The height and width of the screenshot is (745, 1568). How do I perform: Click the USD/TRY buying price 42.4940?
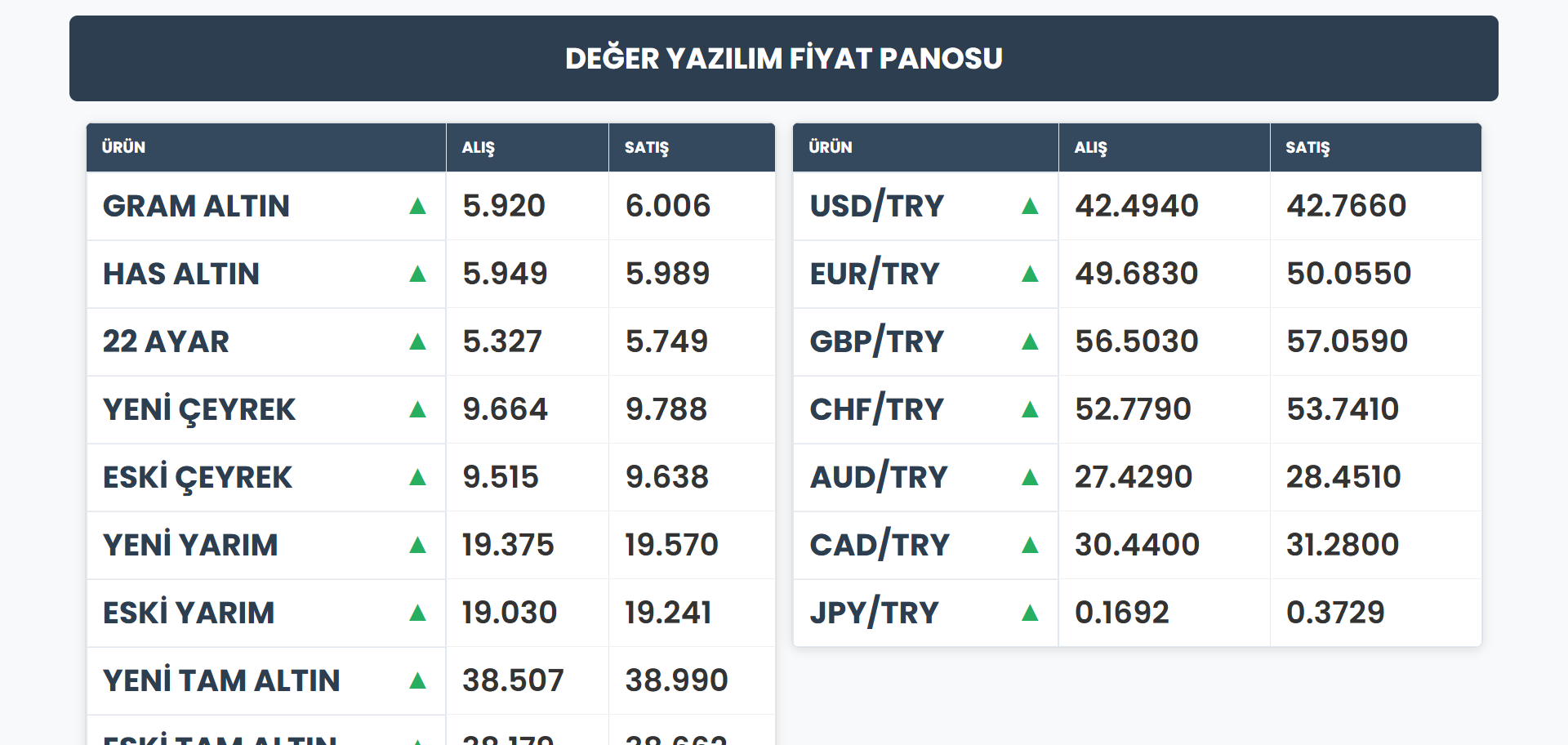point(1136,206)
